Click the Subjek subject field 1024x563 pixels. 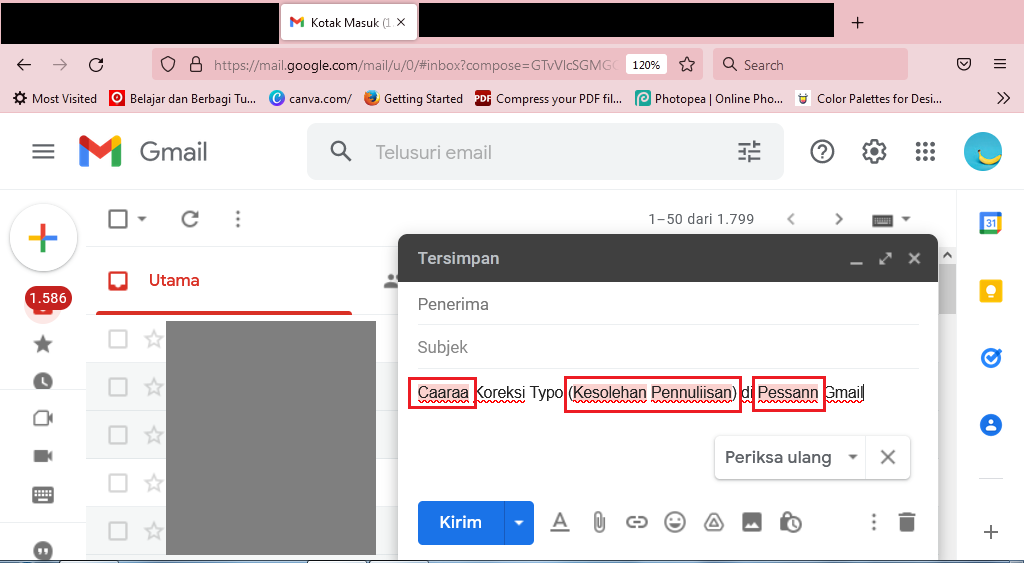[x=667, y=347]
